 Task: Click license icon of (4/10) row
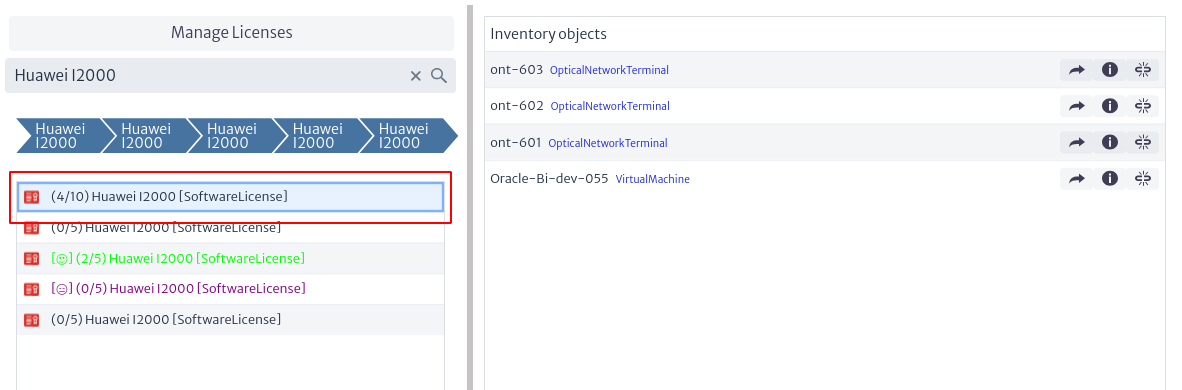[32, 197]
